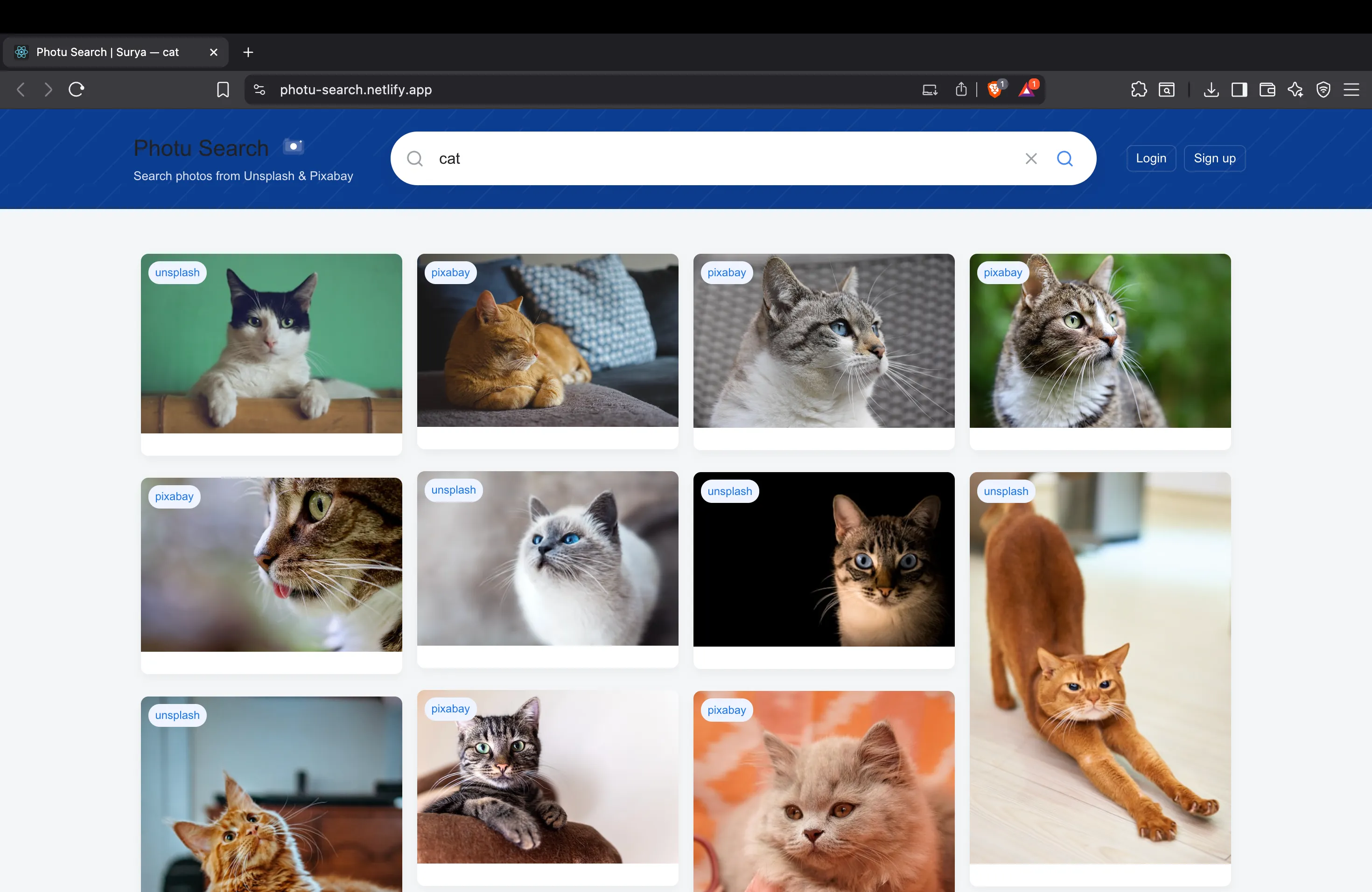Open the Brave VPN shield icon

coord(1323,89)
